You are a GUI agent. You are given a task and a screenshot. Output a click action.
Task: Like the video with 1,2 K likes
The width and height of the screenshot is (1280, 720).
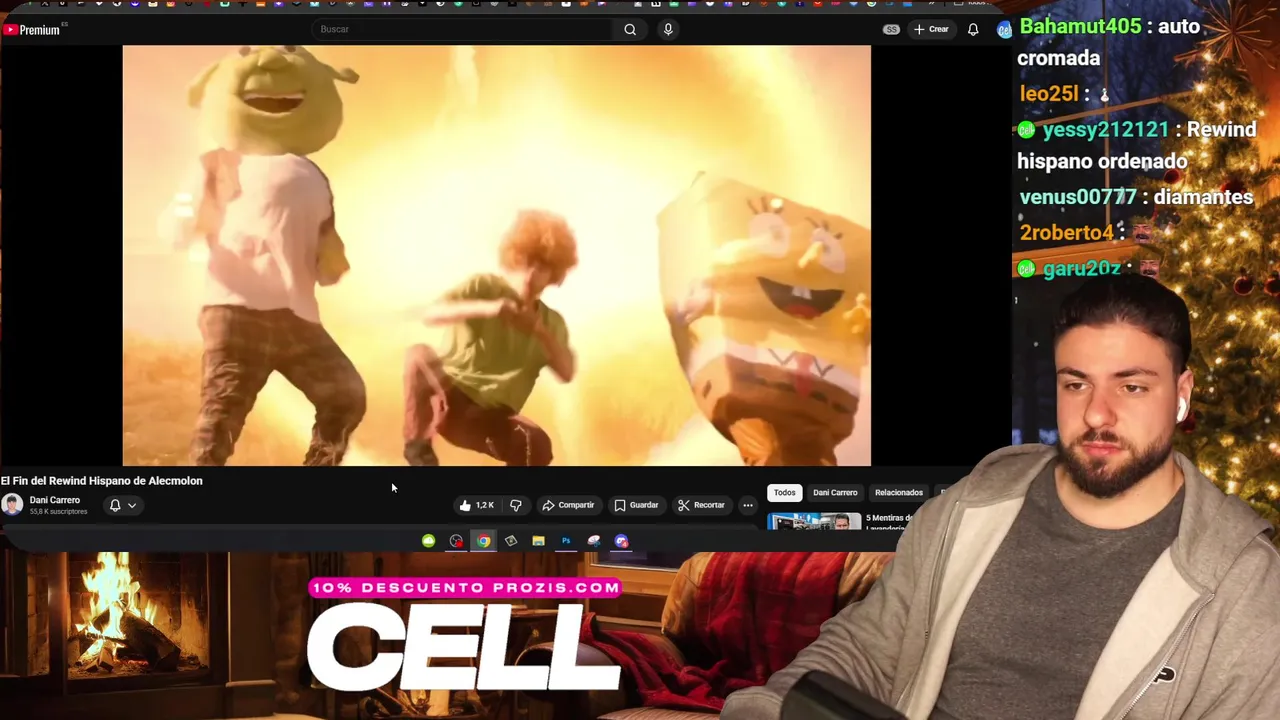click(x=477, y=505)
